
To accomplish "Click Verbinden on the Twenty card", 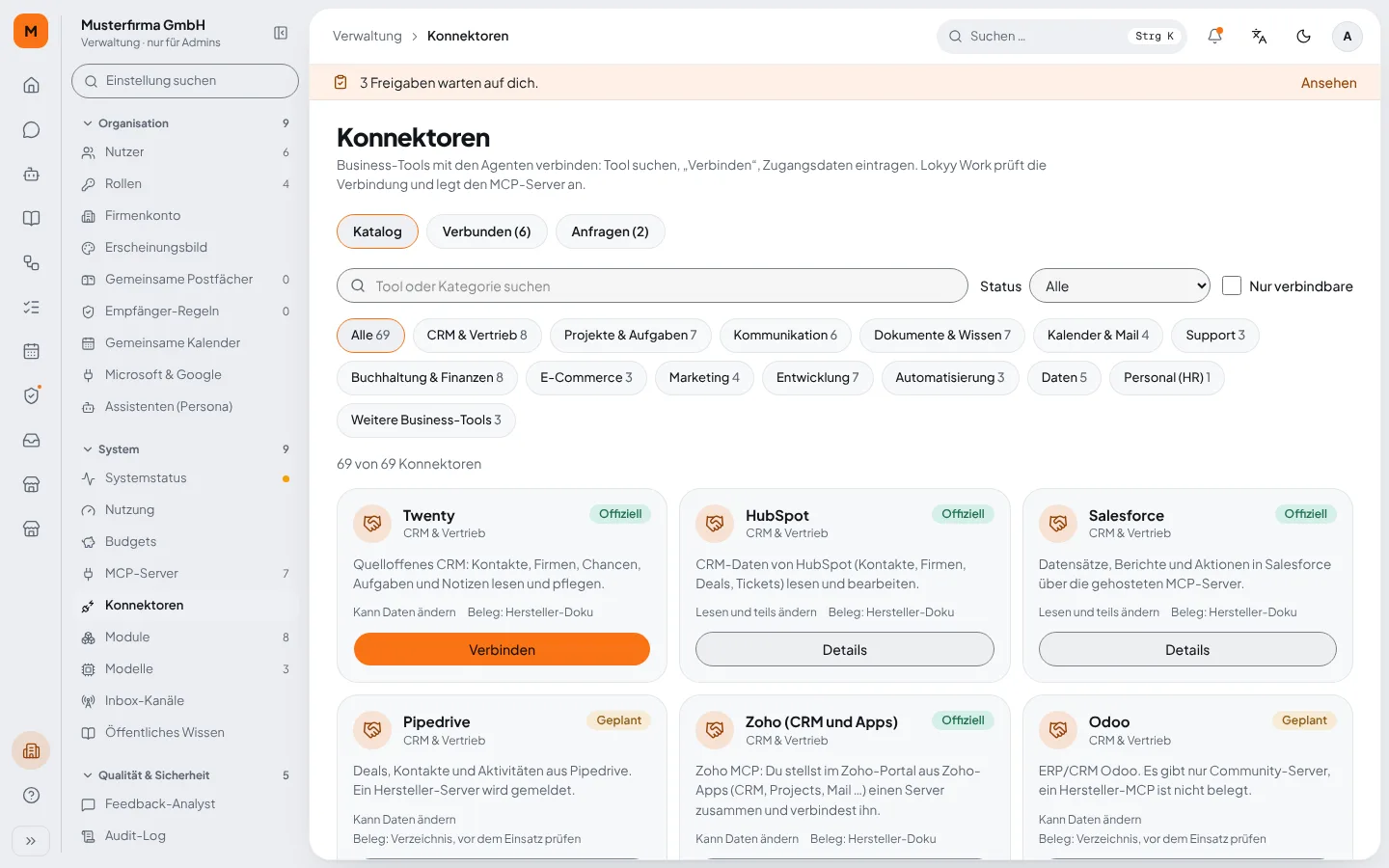I will [x=502, y=649].
